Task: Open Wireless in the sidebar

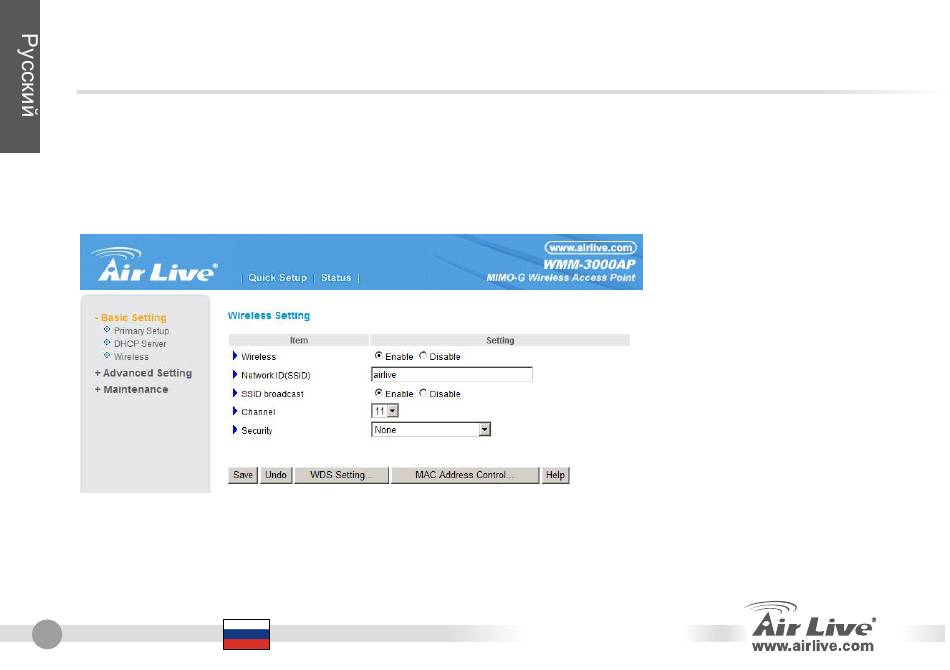Action: [x=131, y=357]
